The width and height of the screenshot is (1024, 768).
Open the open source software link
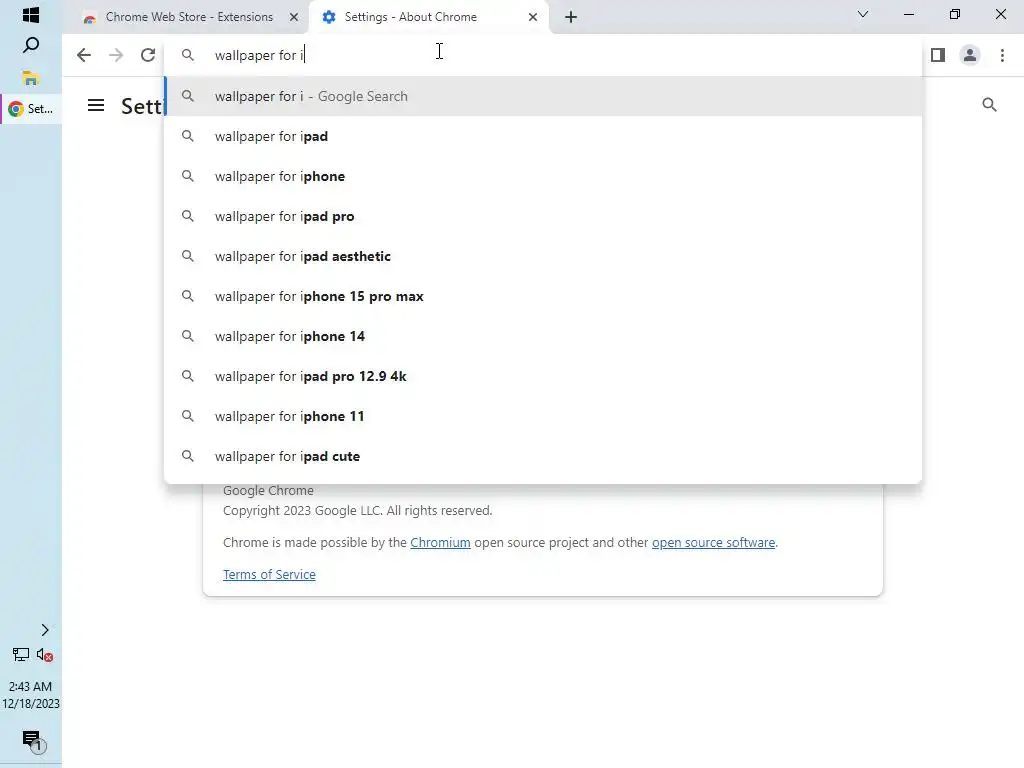pyautogui.click(x=713, y=543)
